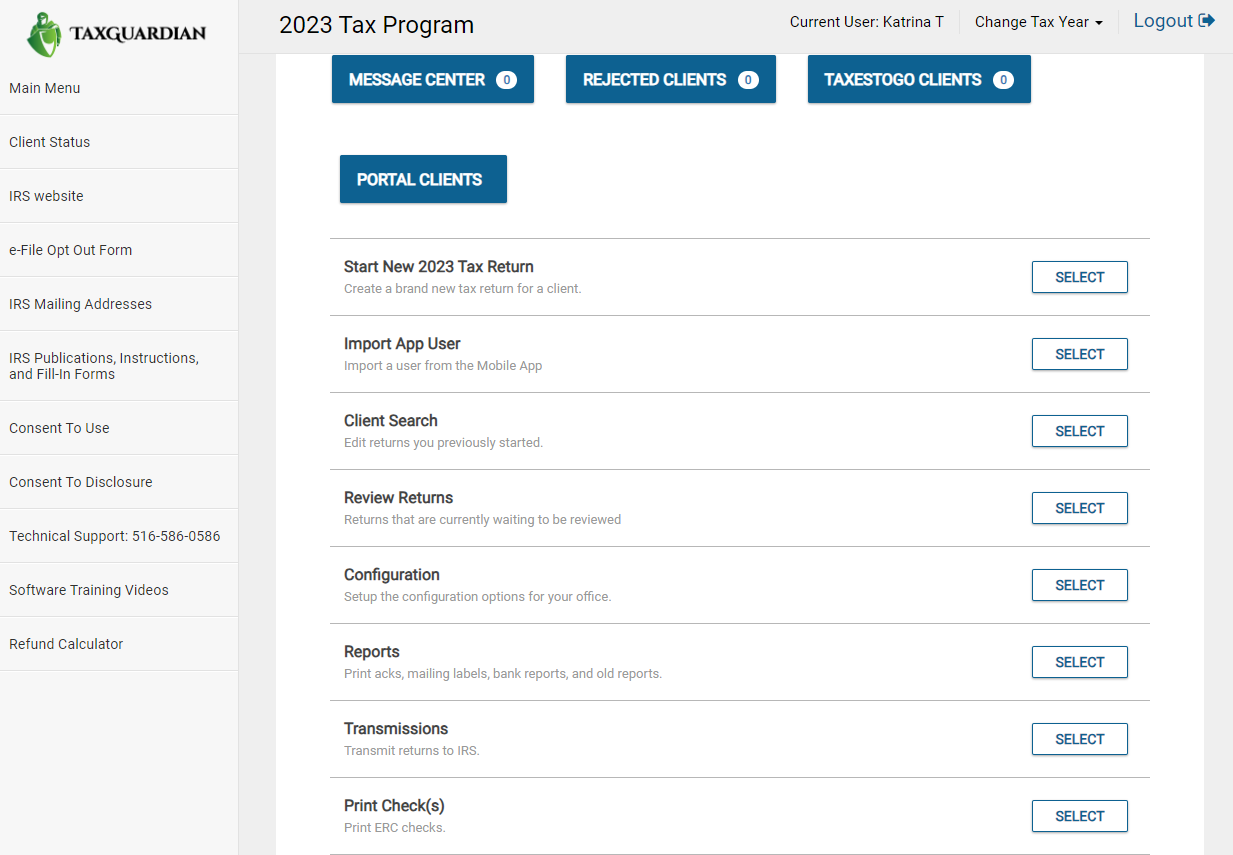Open the Portal Clients section

point(422,179)
